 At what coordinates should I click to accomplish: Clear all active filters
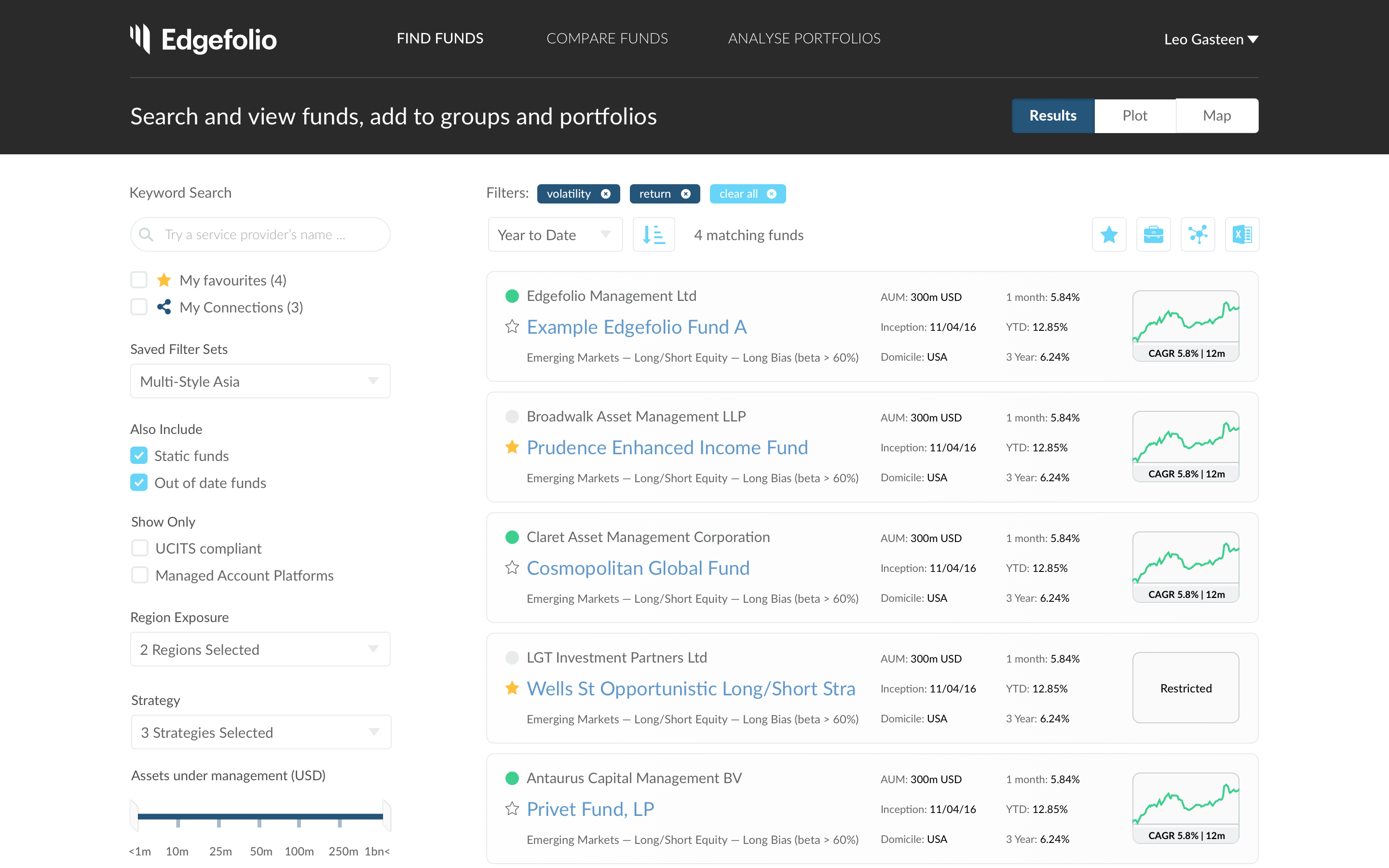(x=747, y=194)
